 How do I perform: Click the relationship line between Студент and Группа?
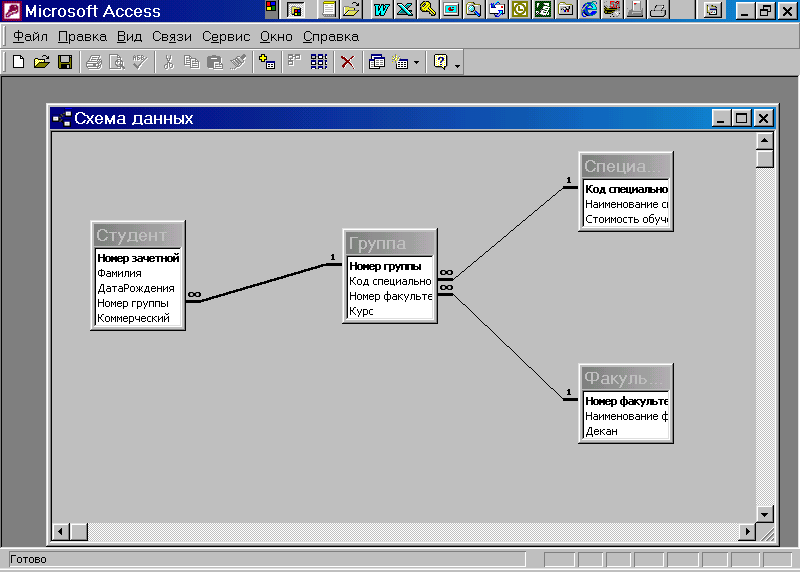click(x=263, y=283)
